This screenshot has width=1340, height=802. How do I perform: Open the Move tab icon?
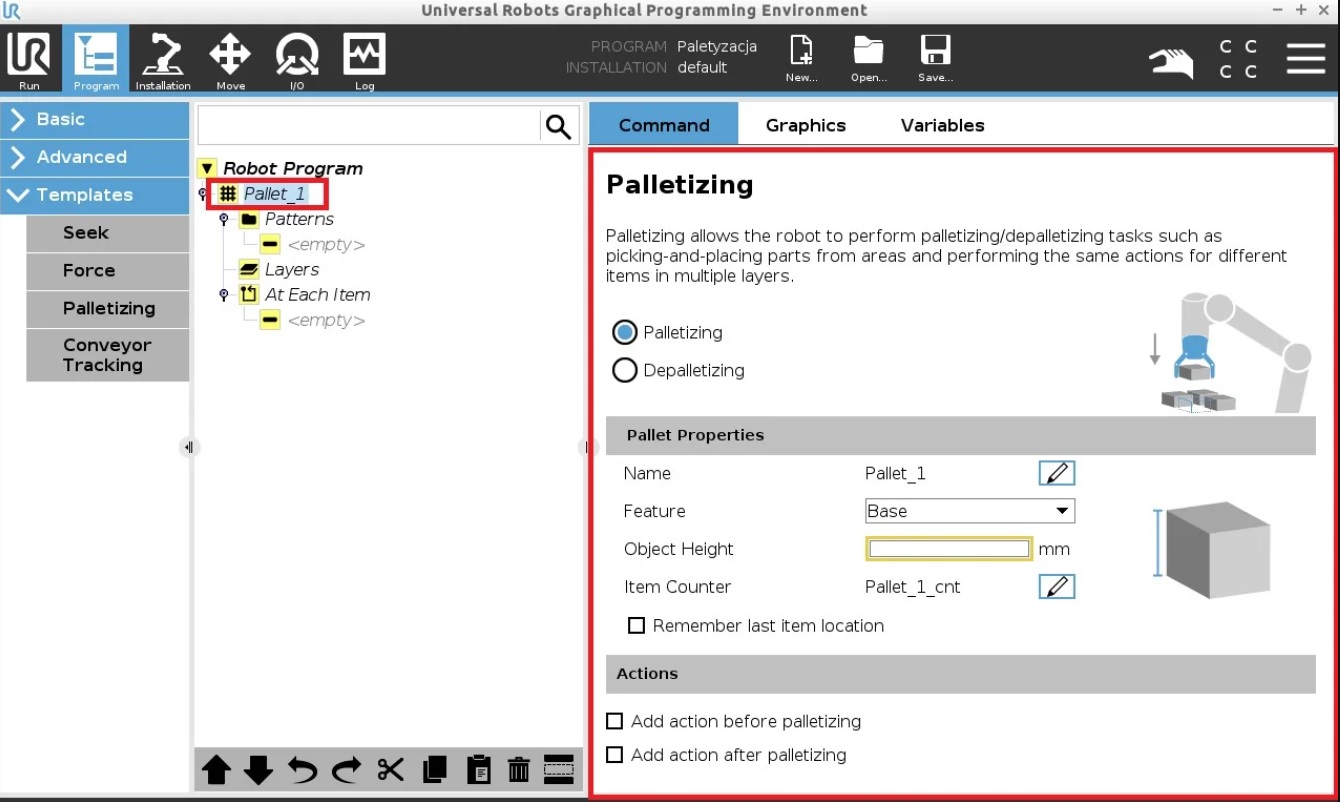pyautogui.click(x=230, y=60)
